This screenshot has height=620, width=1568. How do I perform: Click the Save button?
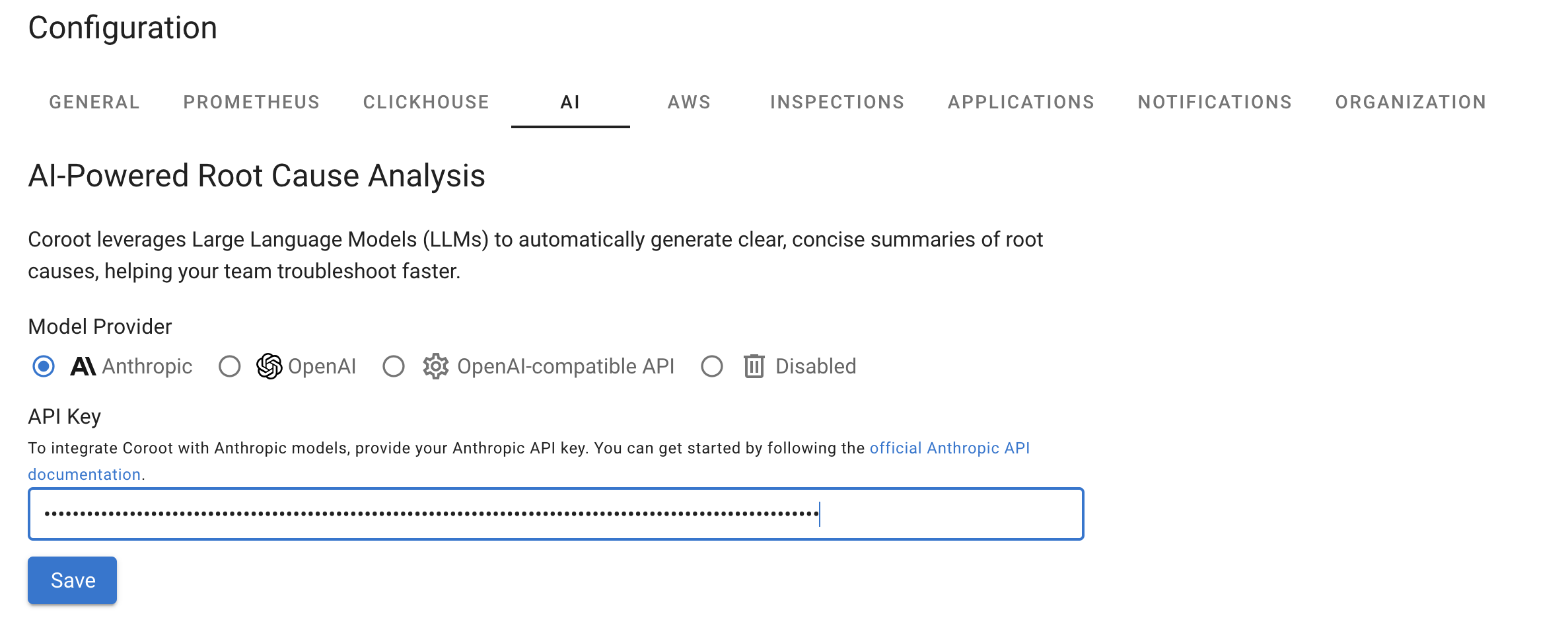[x=73, y=580]
